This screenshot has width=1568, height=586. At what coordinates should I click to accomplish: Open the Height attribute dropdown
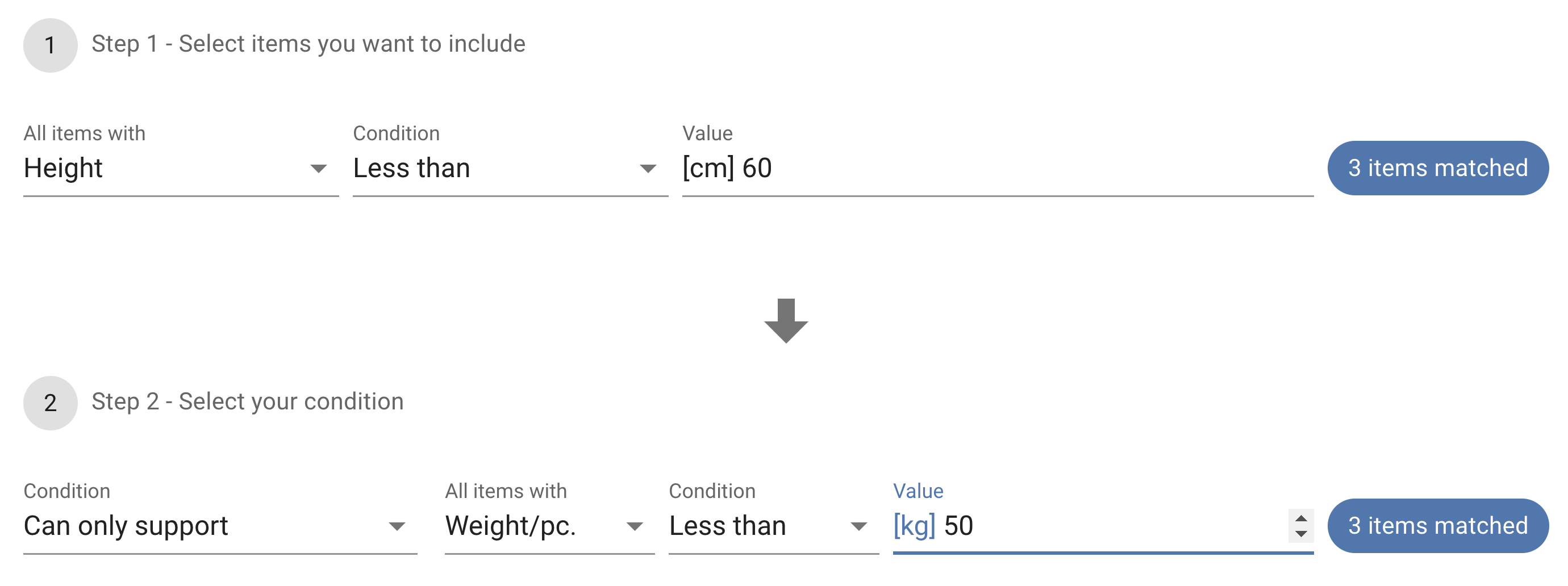pyautogui.click(x=180, y=169)
